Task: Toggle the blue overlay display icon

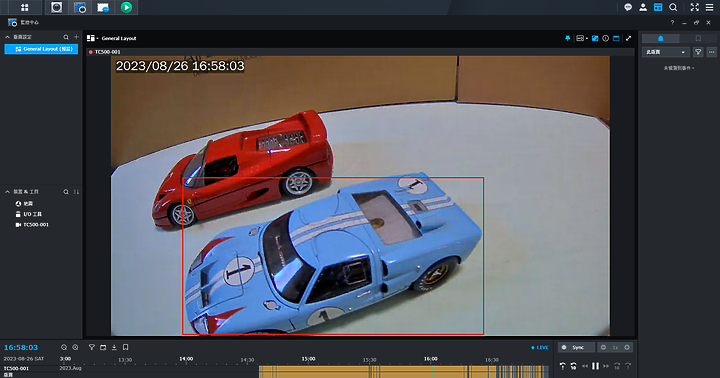Action: pos(595,39)
